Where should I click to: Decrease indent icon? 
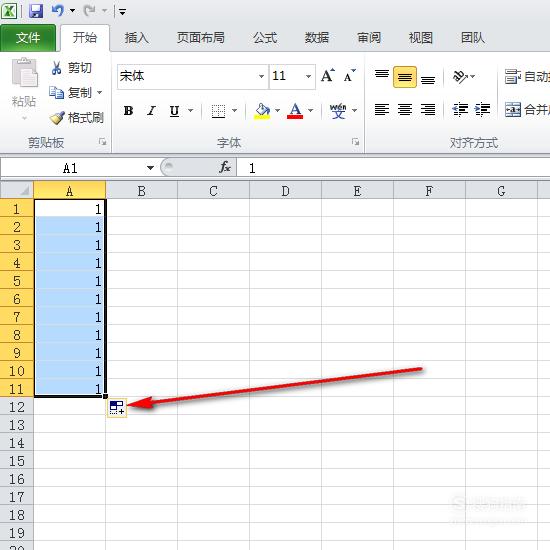point(460,110)
